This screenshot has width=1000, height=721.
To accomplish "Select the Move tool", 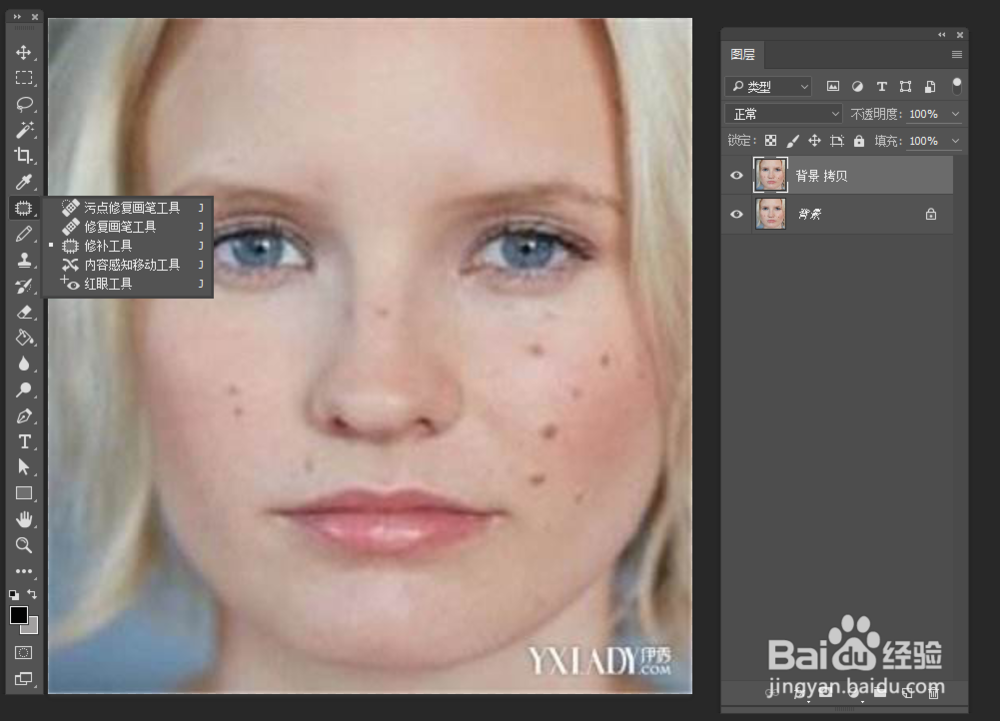I will (24, 52).
